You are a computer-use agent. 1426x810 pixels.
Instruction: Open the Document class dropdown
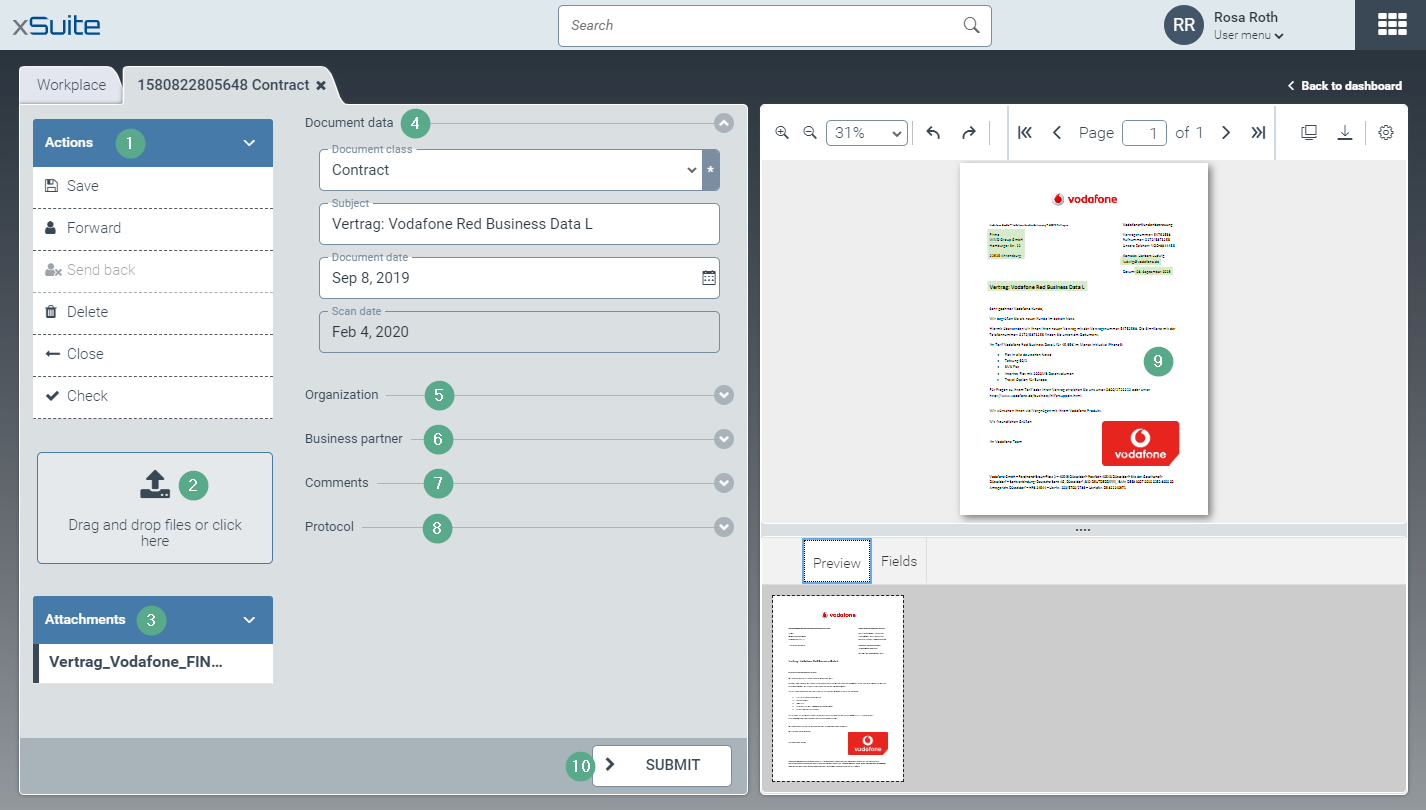tap(510, 170)
